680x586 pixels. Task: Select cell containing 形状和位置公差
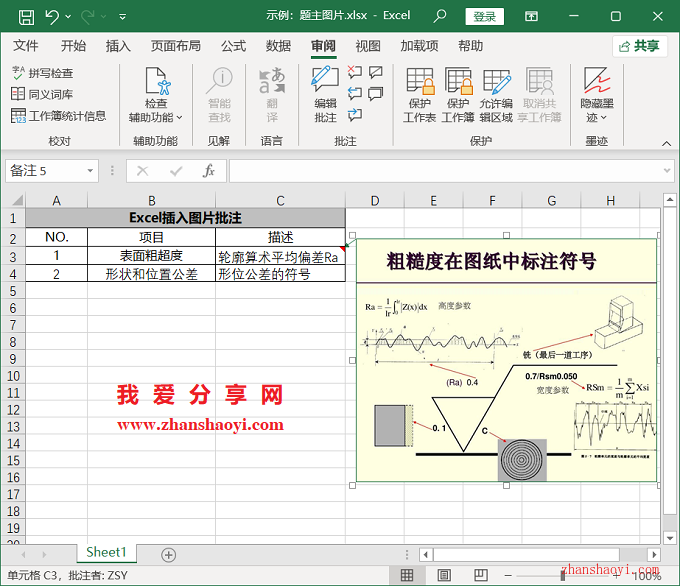click(x=151, y=274)
